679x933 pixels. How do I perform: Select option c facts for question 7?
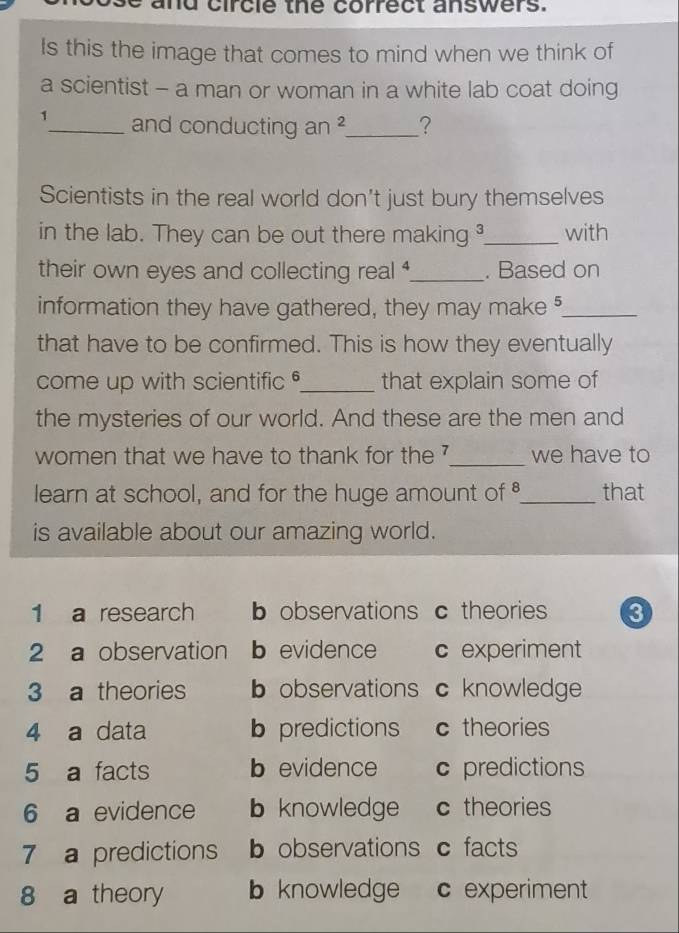476,847
